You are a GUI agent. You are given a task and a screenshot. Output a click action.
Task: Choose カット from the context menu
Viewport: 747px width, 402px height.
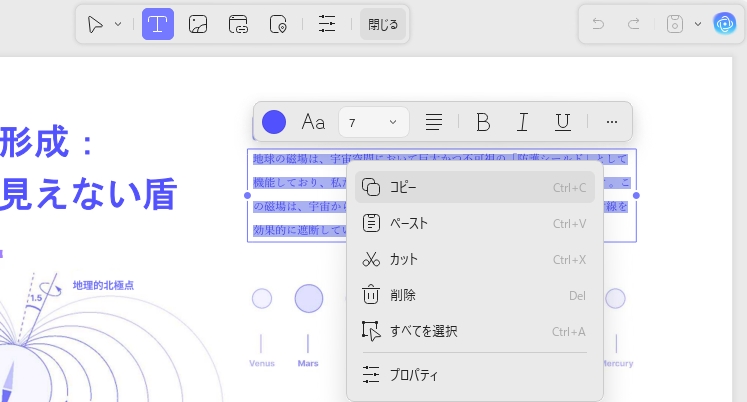tap(474, 260)
